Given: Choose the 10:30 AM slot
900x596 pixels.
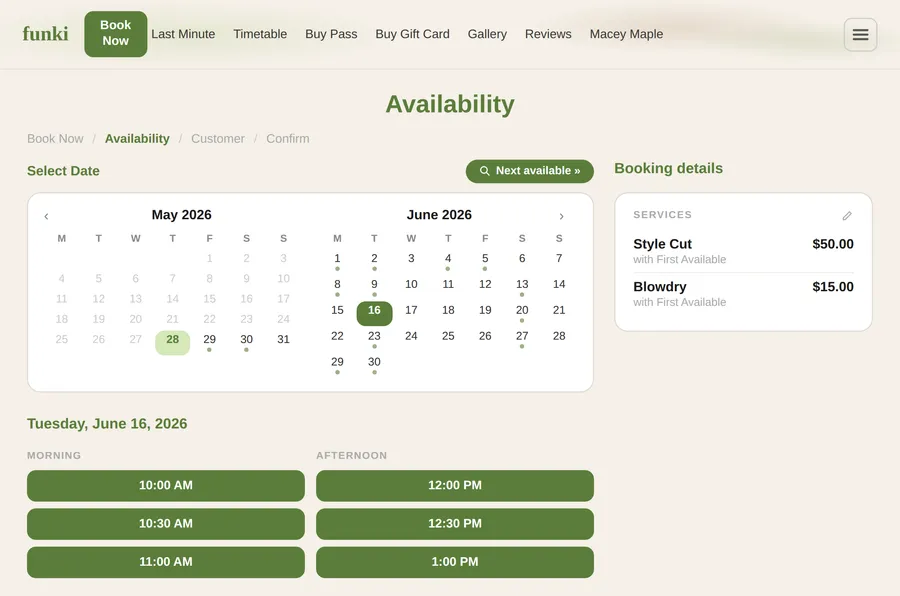Looking at the screenshot, I should [166, 524].
